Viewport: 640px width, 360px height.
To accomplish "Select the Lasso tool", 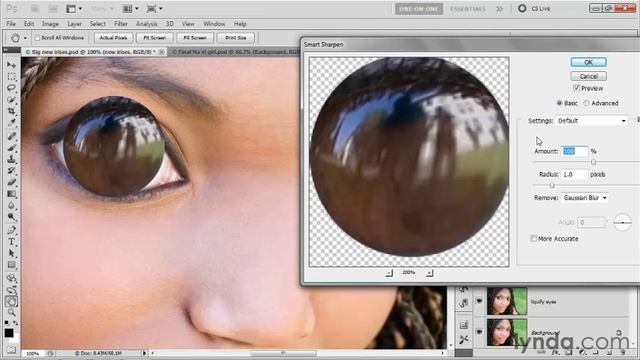I will coord(11,88).
